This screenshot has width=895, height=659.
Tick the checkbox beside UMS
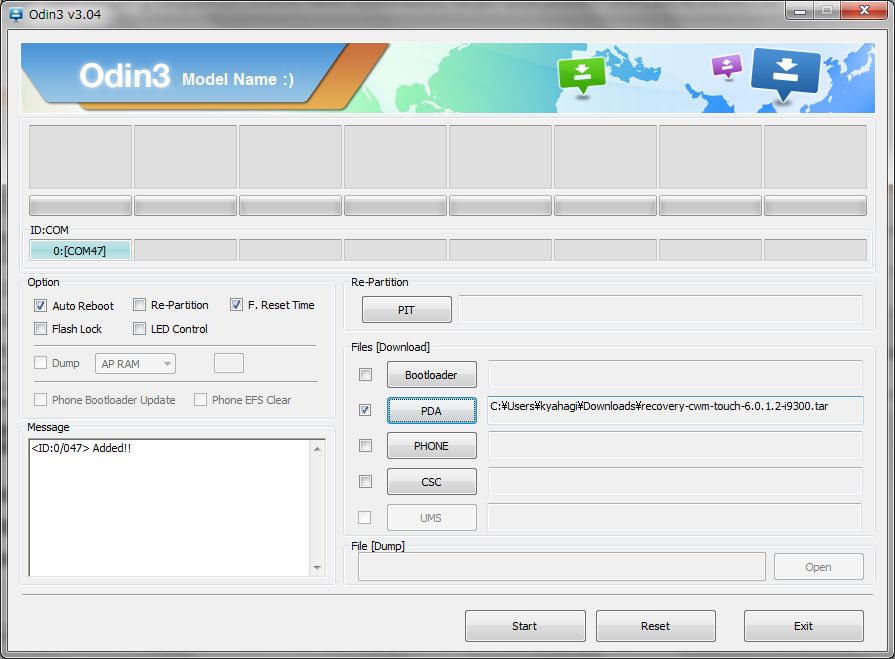(364, 518)
